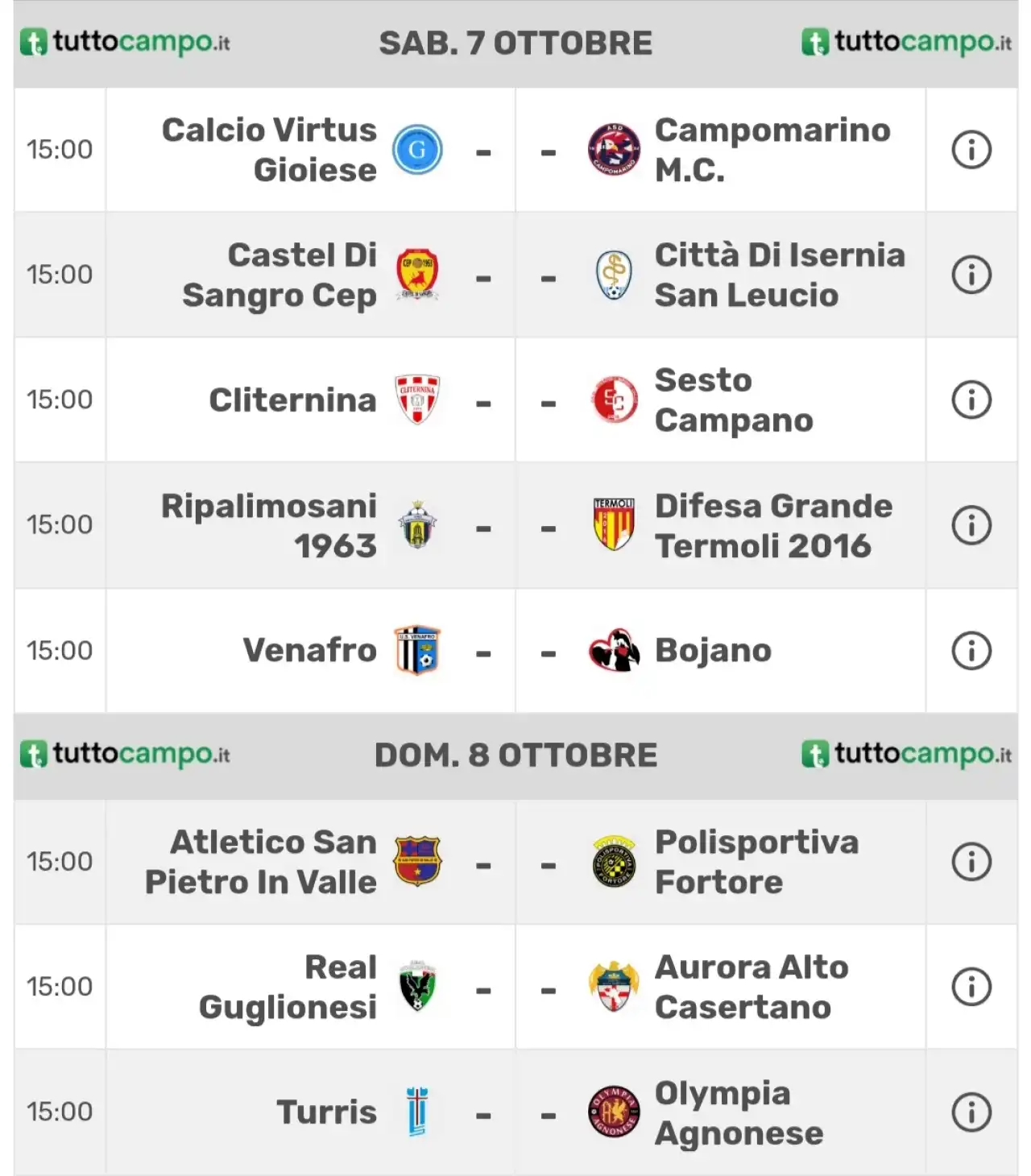Click the Campomarino M.C. club crest
The height and width of the screenshot is (1176, 1031).
614,150
